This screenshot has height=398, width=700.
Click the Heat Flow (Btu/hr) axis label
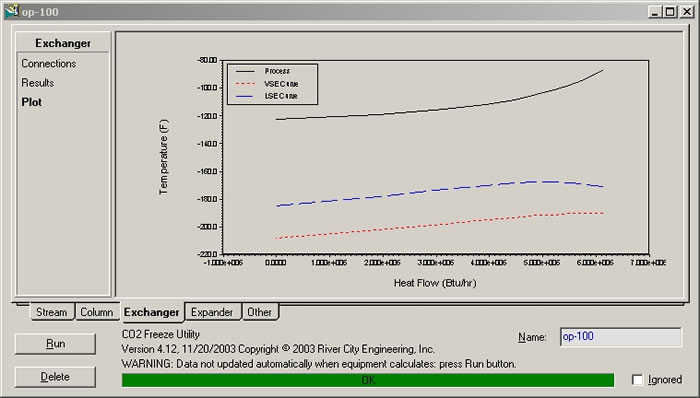[x=435, y=283]
